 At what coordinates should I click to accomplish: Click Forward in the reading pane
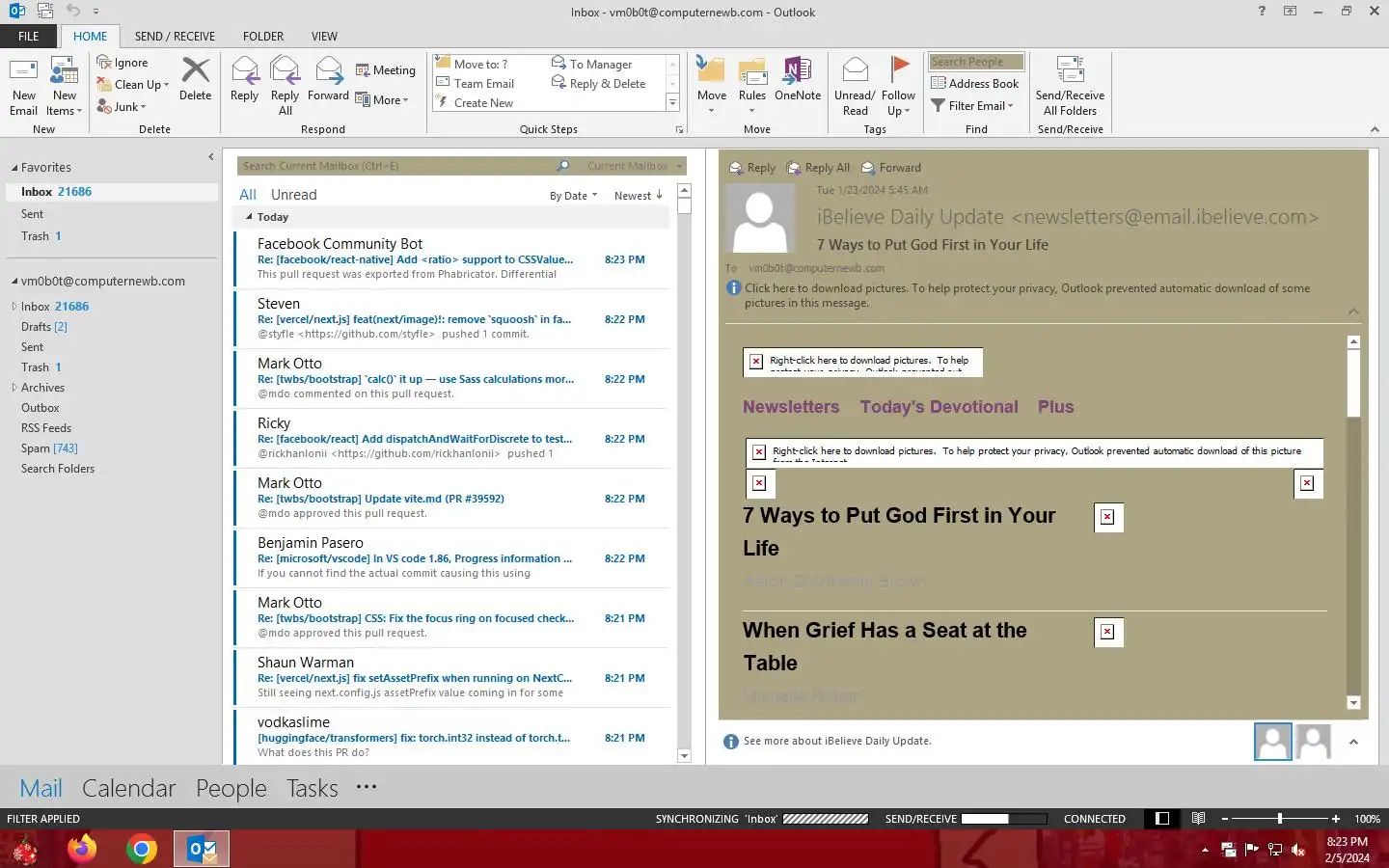[x=891, y=168]
